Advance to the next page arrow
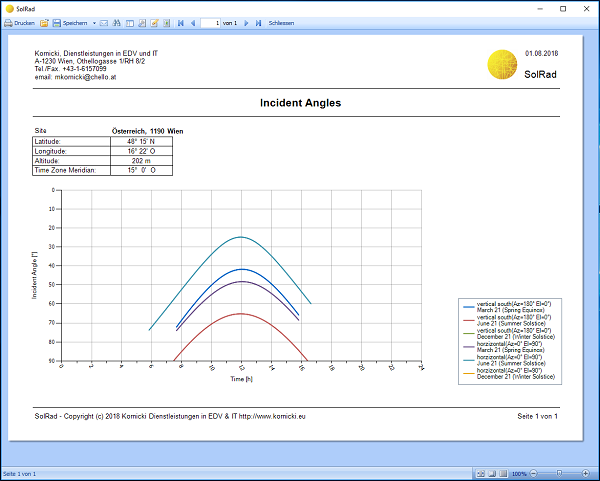The image size is (600, 481). coord(246,22)
